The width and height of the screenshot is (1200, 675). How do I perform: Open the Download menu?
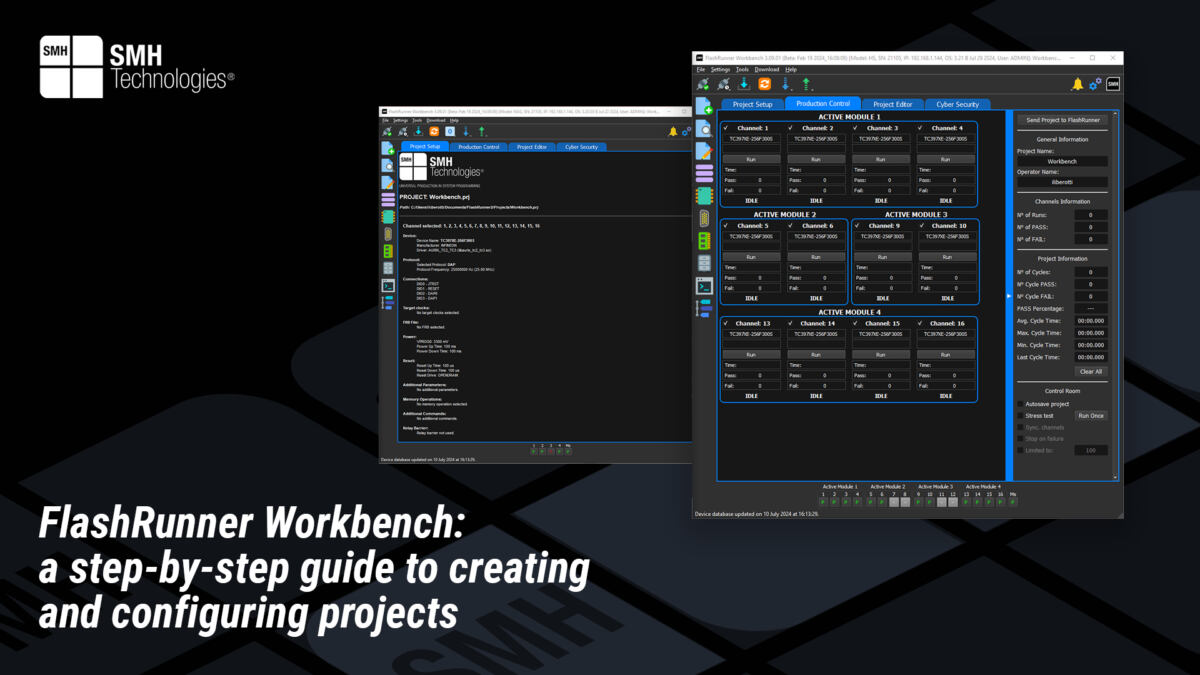click(x=766, y=69)
